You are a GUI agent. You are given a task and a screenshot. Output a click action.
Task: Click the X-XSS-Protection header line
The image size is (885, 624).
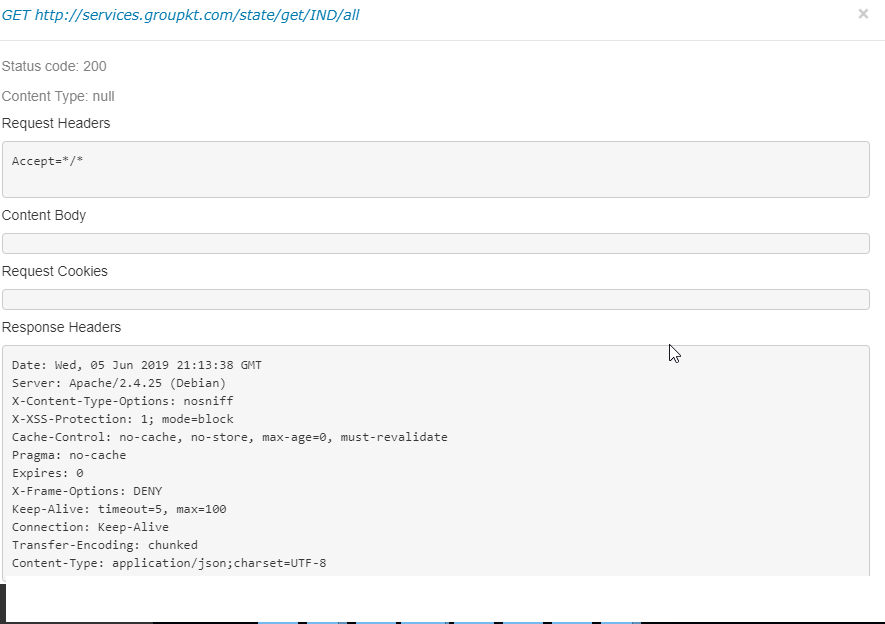coord(122,419)
